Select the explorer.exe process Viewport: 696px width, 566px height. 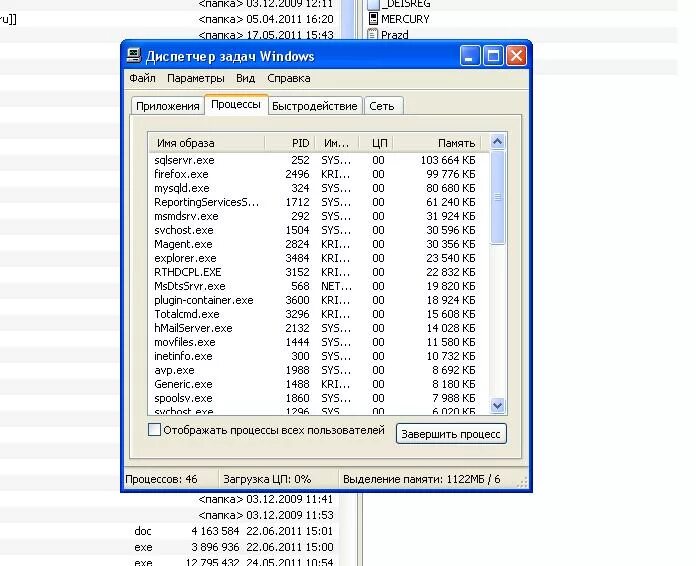click(319, 258)
